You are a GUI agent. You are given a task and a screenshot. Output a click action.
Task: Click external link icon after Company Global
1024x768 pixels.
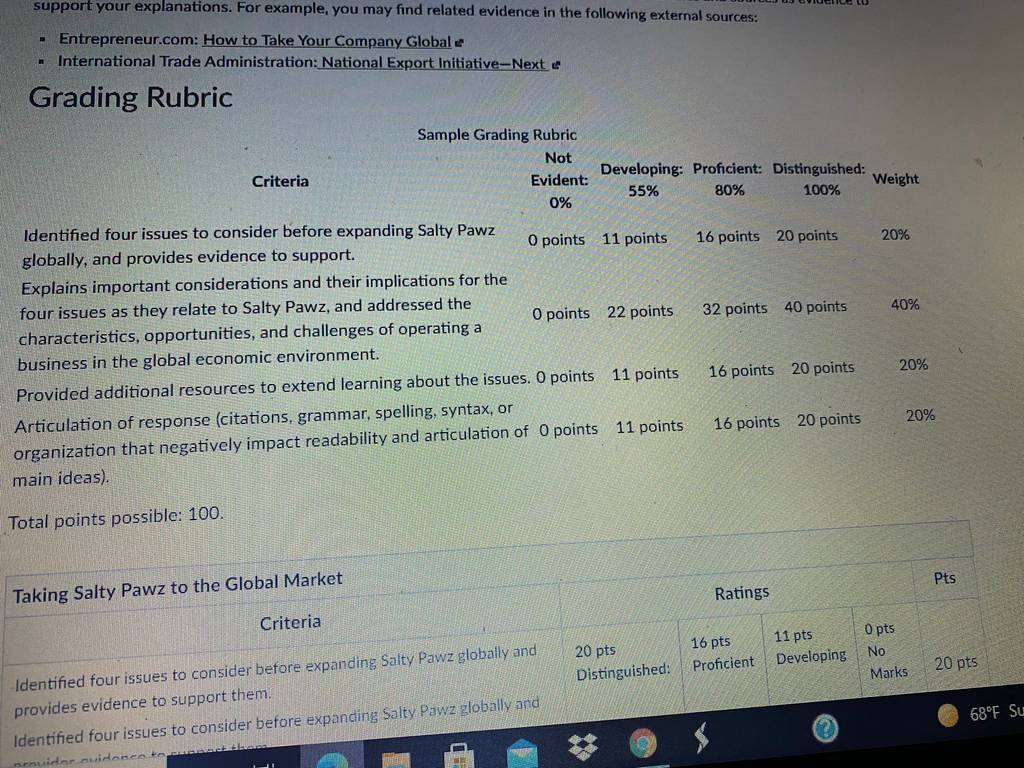coord(459,43)
